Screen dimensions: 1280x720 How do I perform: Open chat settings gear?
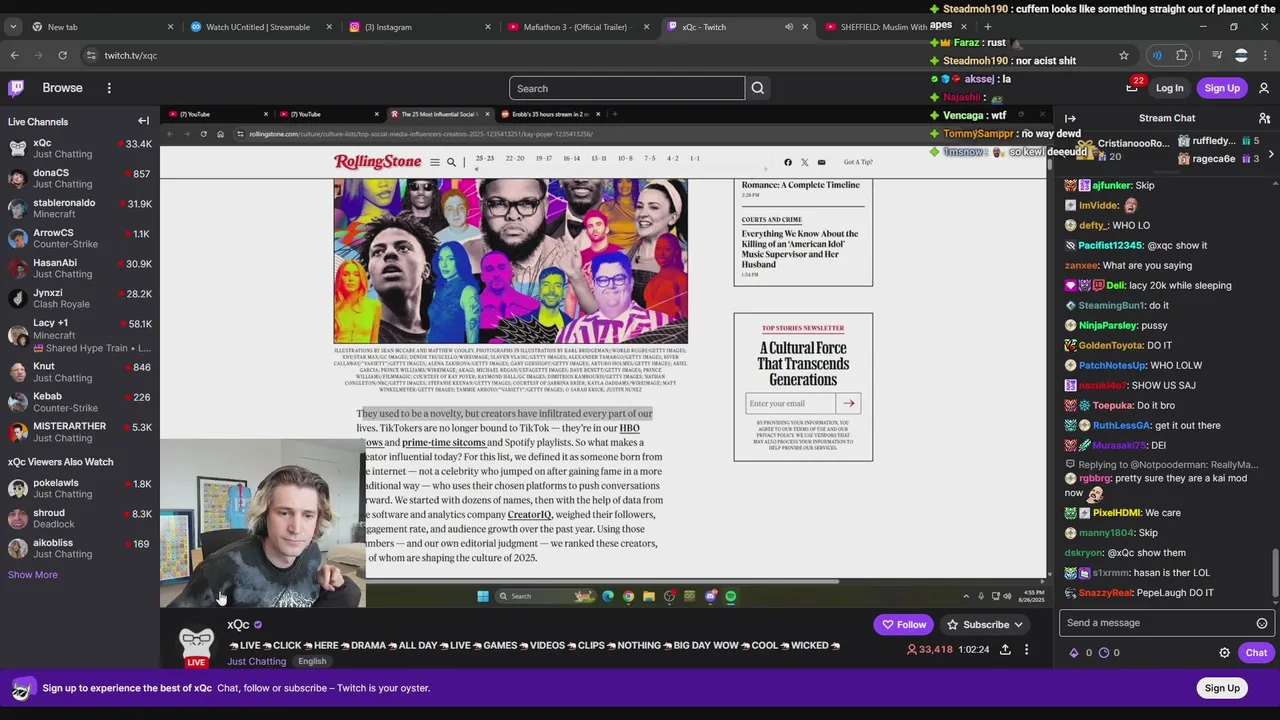[x=1224, y=653]
